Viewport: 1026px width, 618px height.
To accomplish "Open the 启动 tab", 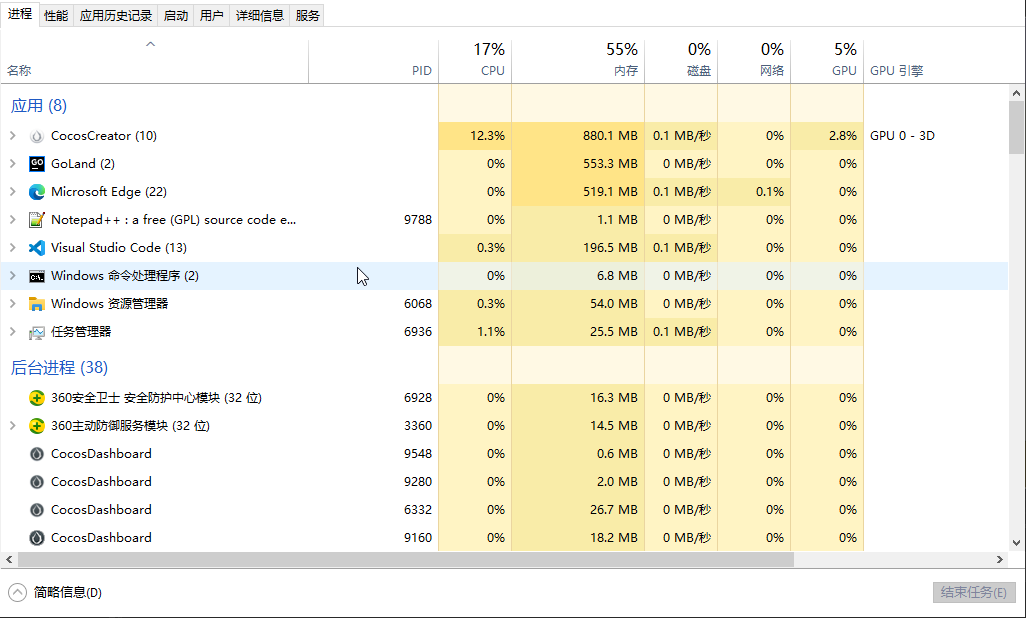I will (175, 15).
